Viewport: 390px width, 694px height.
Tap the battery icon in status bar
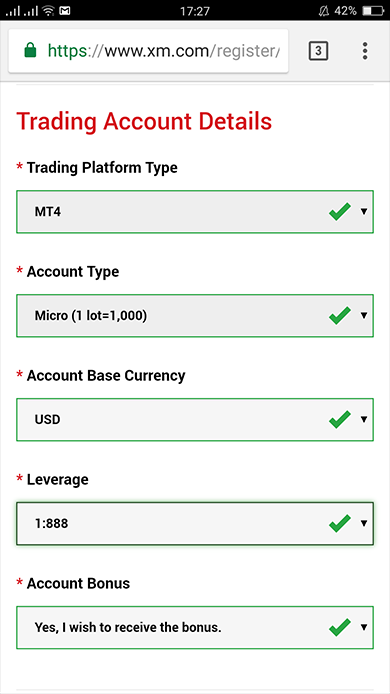[373, 11]
